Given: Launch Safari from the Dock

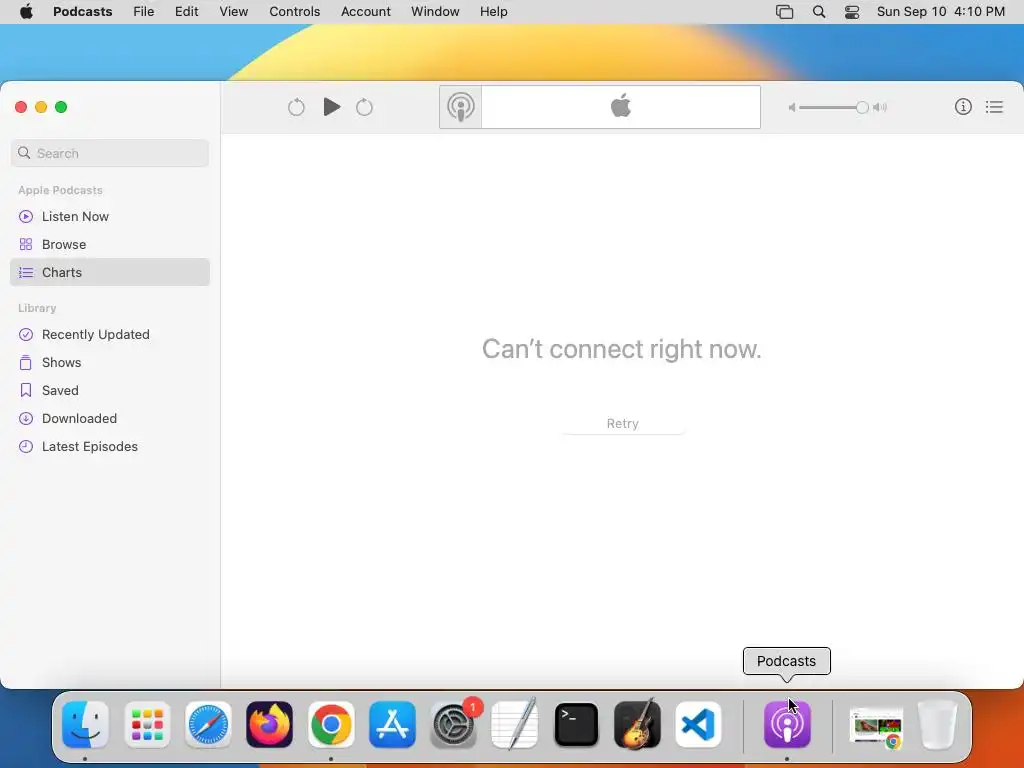Looking at the screenshot, I should pos(208,724).
